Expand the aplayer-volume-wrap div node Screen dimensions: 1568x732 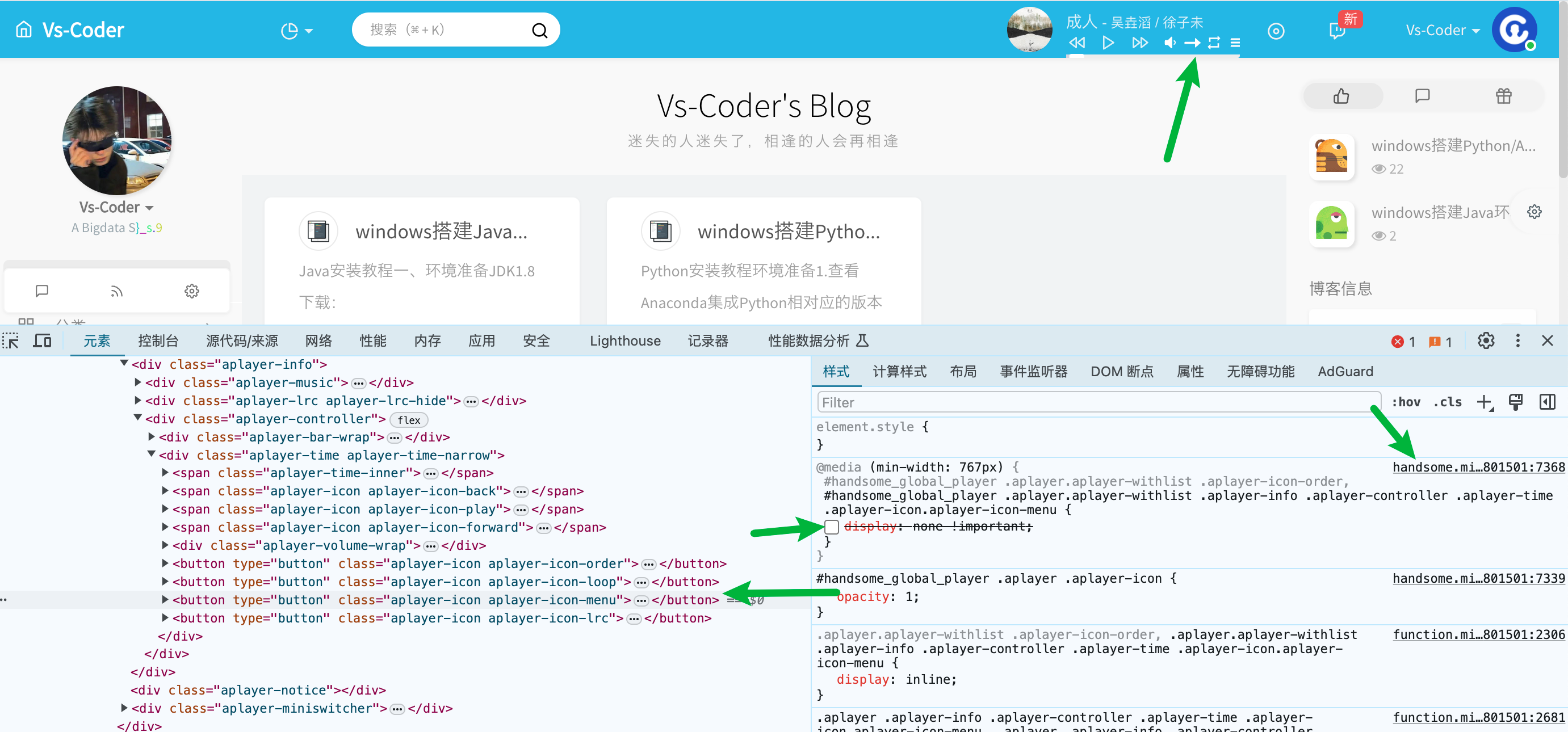point(165,545)
